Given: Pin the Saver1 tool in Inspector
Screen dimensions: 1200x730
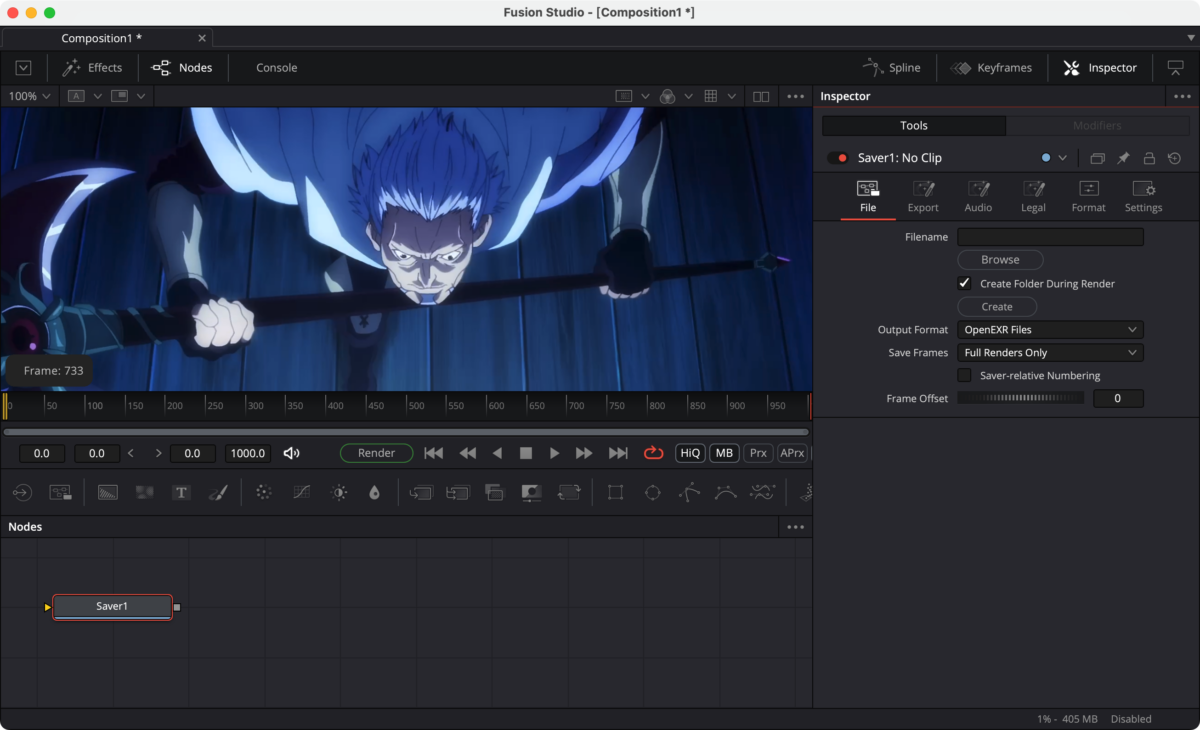Looking at the screenshot, I should click(x=1123, y=158).
